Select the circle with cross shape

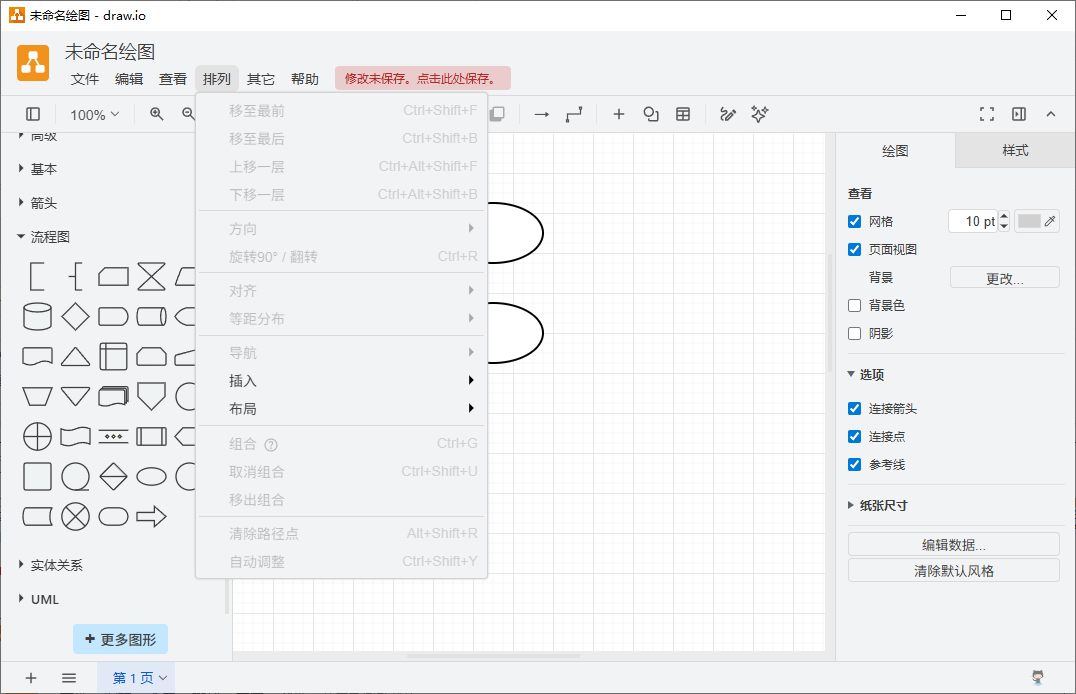coord(37,437)
